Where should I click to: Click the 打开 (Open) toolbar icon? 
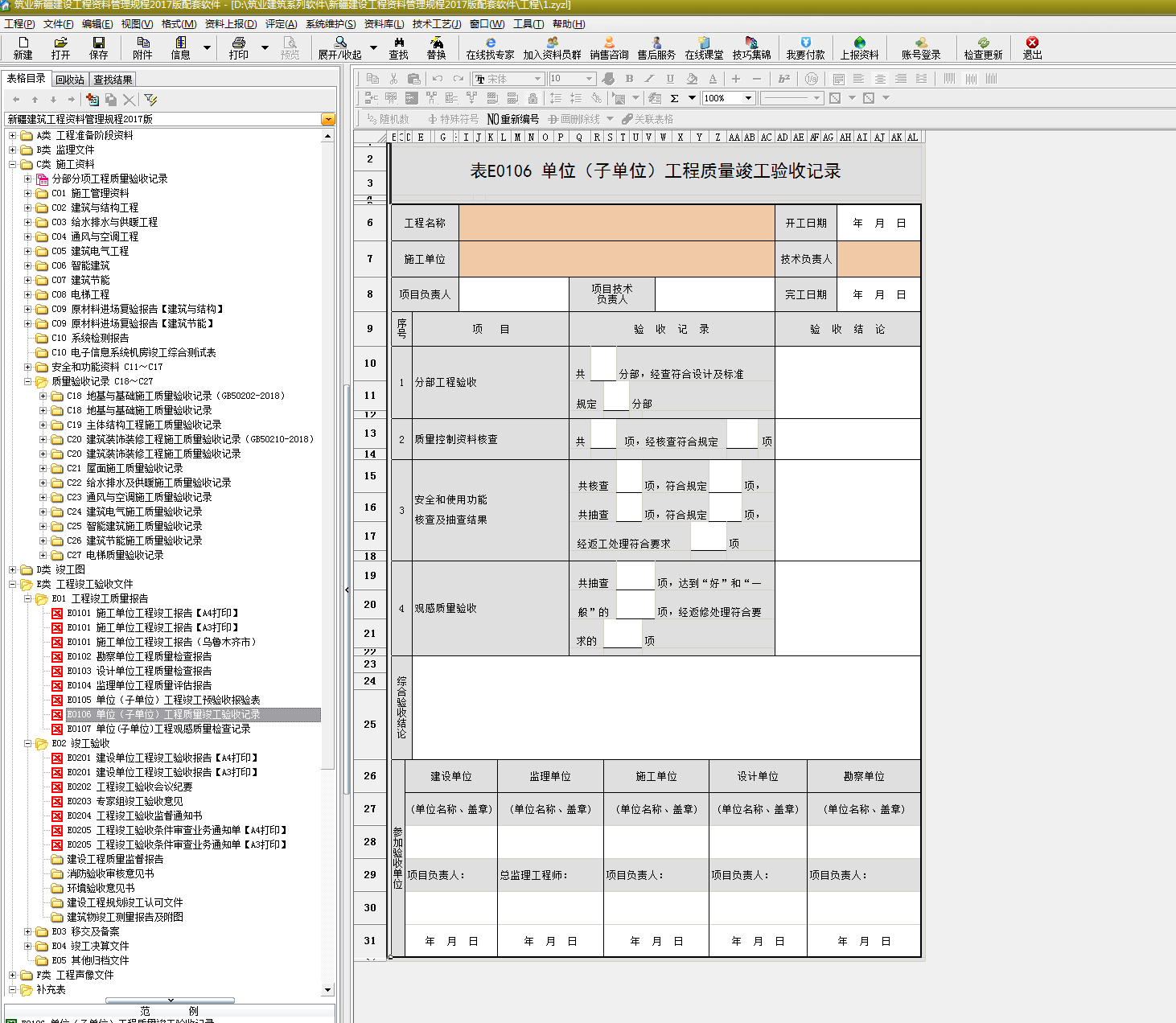(x=60, y=48)
